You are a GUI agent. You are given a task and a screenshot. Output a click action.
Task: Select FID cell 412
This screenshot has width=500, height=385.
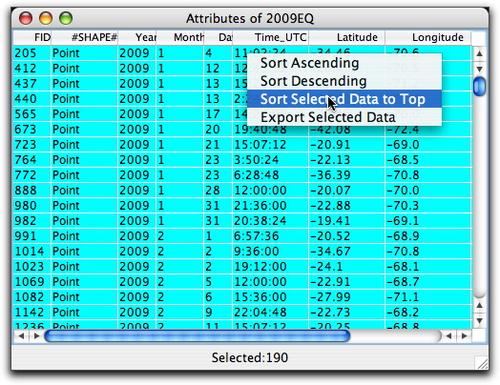pos(32,68)
